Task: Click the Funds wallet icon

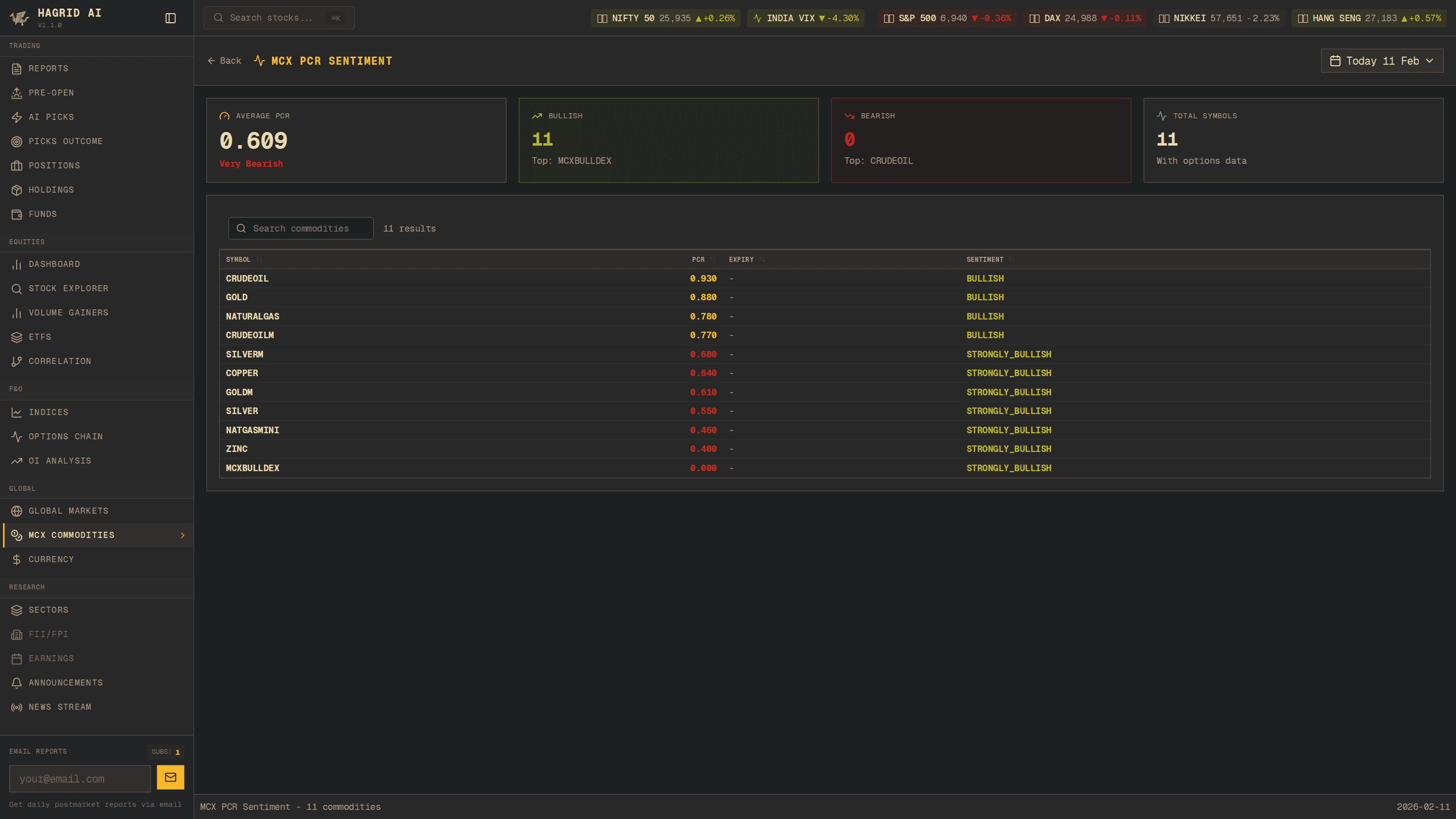Action: pyautogui.click(x=16, y=214)
